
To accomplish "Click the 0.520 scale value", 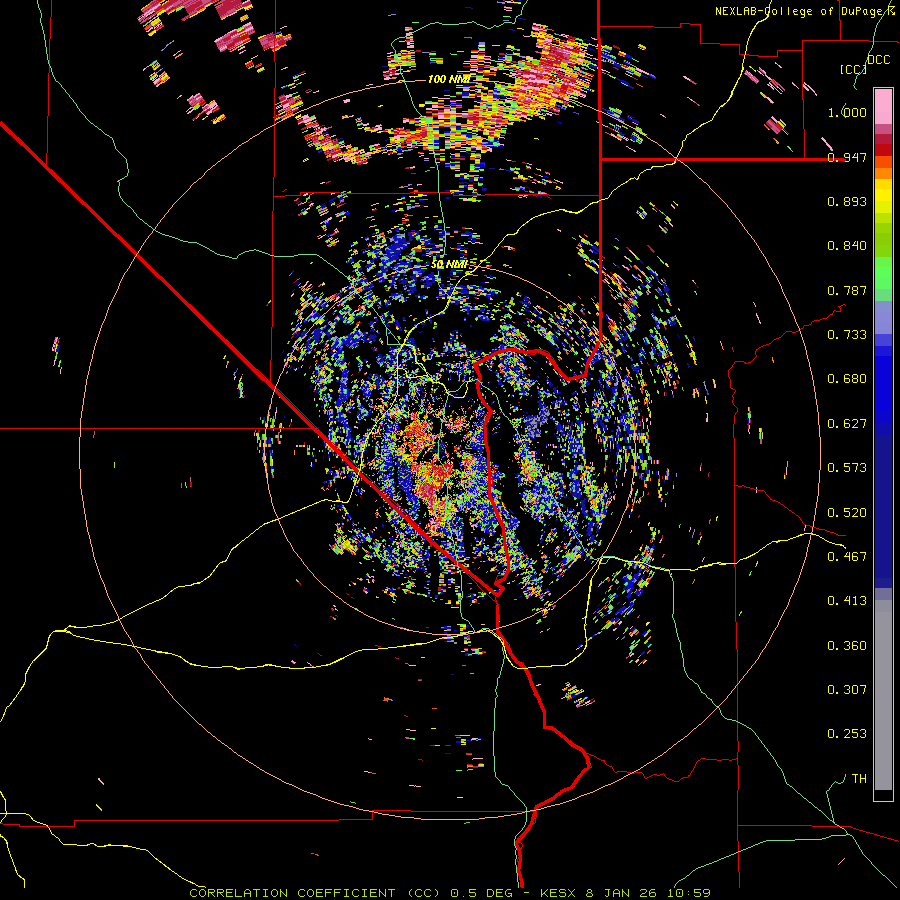I will coord(847,513).
